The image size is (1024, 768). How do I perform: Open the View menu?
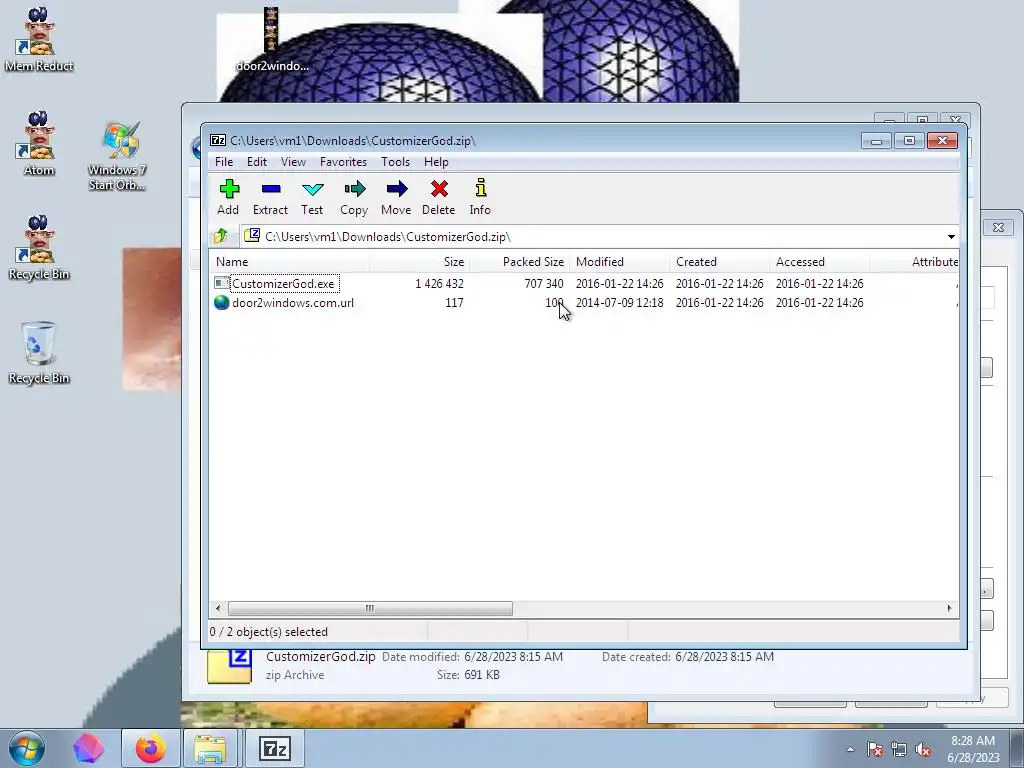click(293, 162)
